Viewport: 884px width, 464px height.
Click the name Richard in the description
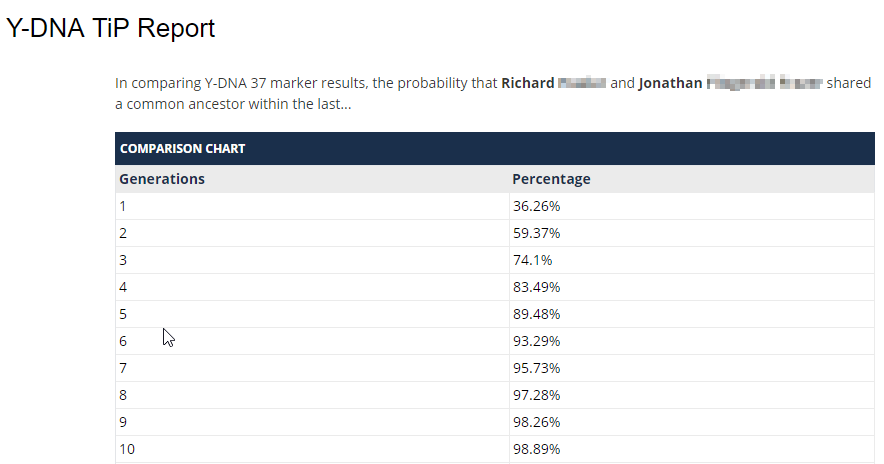click(528, 83)
